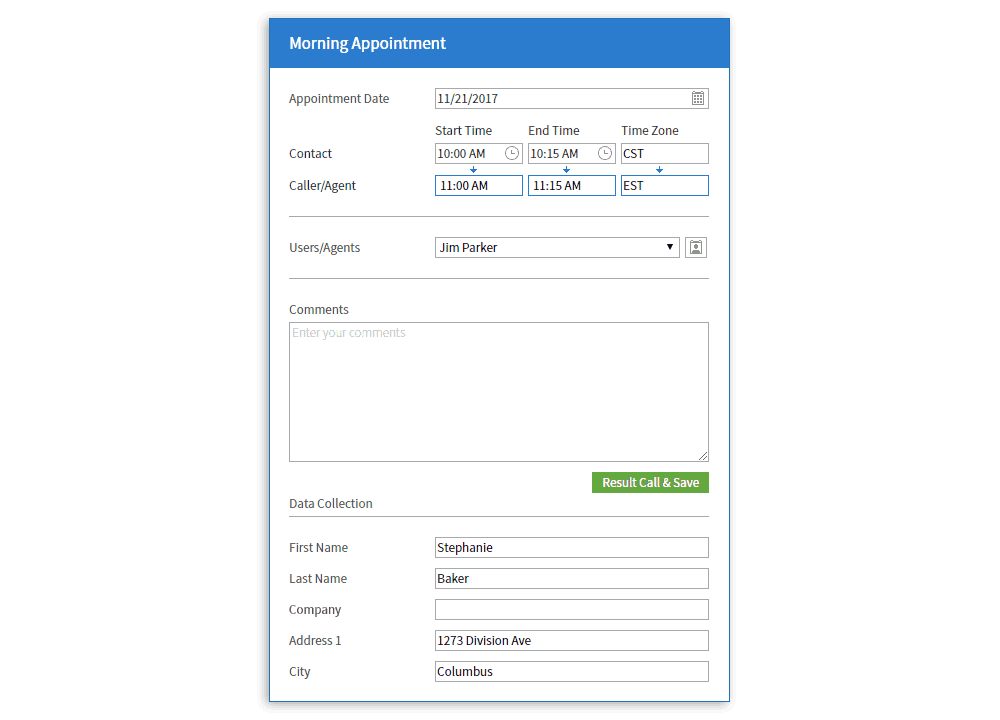
Task: Open the contact card icon beside Users/Agents
Action: (x=696, y=247)
